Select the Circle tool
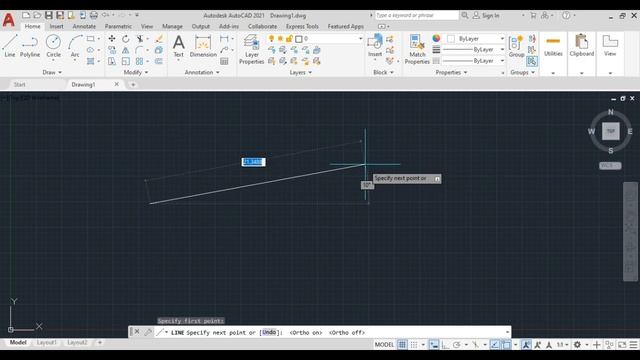 coord(53,46)
